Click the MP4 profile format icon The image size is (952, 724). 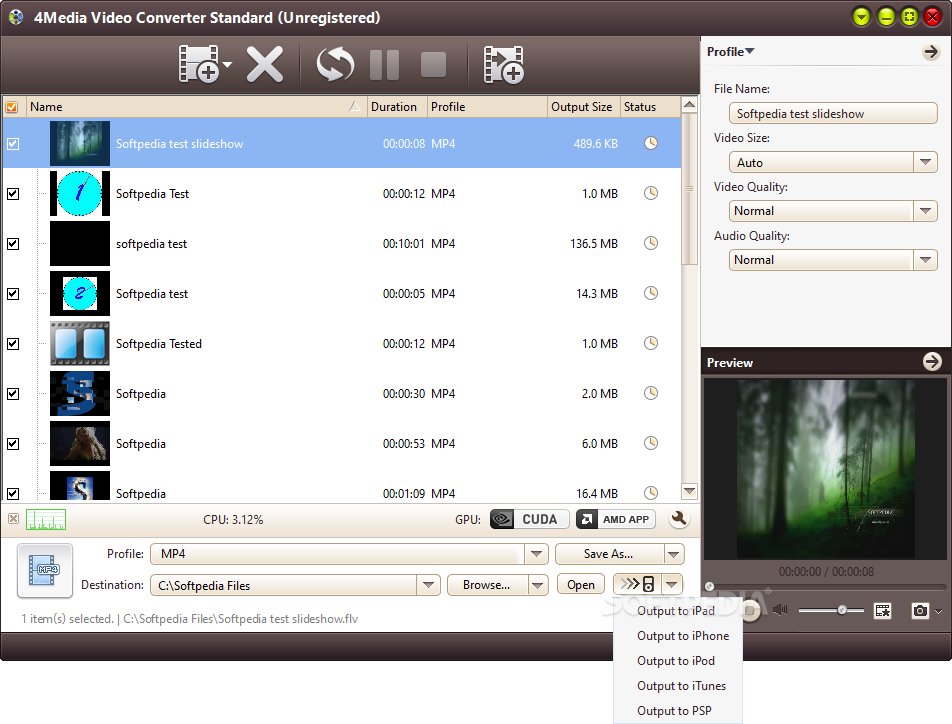[45, 570]
